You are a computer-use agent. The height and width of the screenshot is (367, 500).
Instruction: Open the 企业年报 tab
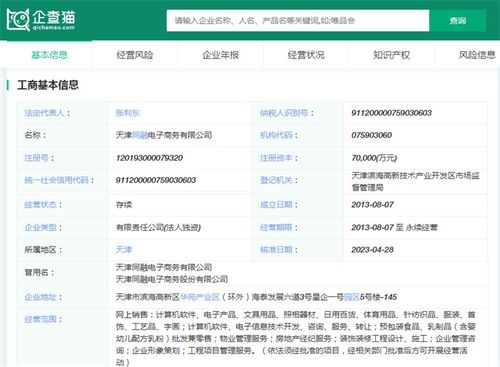click(221, 55)
